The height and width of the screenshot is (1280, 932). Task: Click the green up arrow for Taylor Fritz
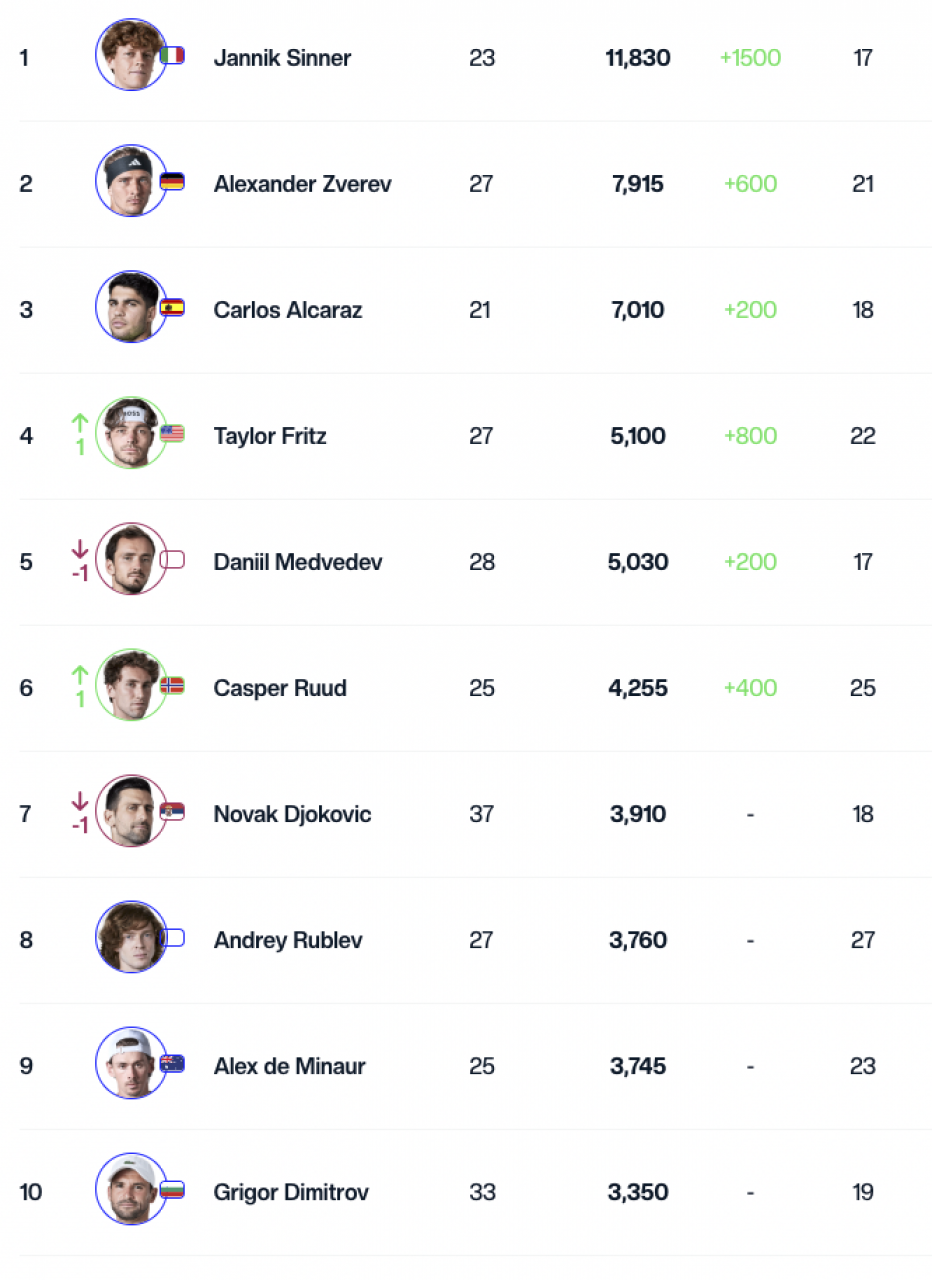pyautogui.click(x=80, y=422)
